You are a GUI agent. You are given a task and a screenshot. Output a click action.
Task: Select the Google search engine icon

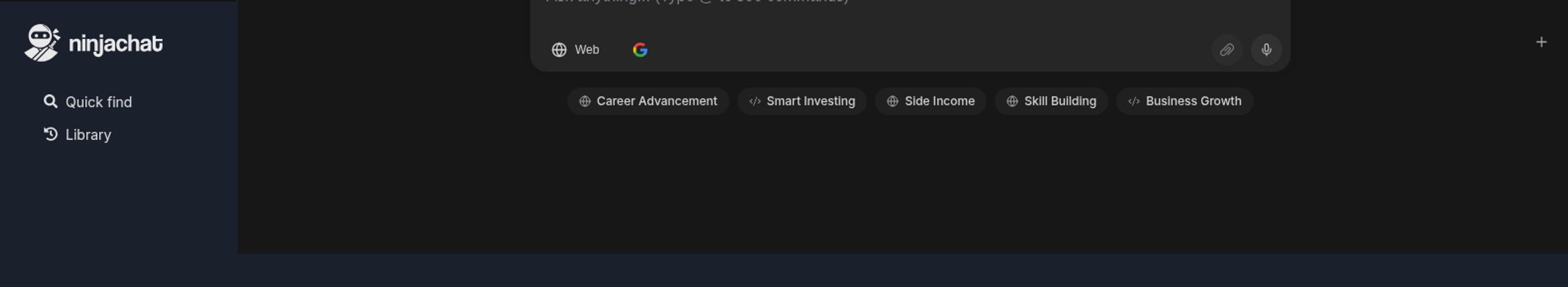click(x=640, y=50)
